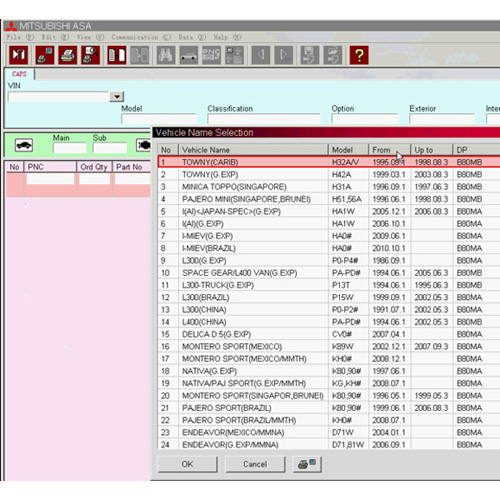The height and width of the screenshot is (500, 500).
Task: Select the I-MIEV(BRAZIL) row
Action: coord(329,248)
